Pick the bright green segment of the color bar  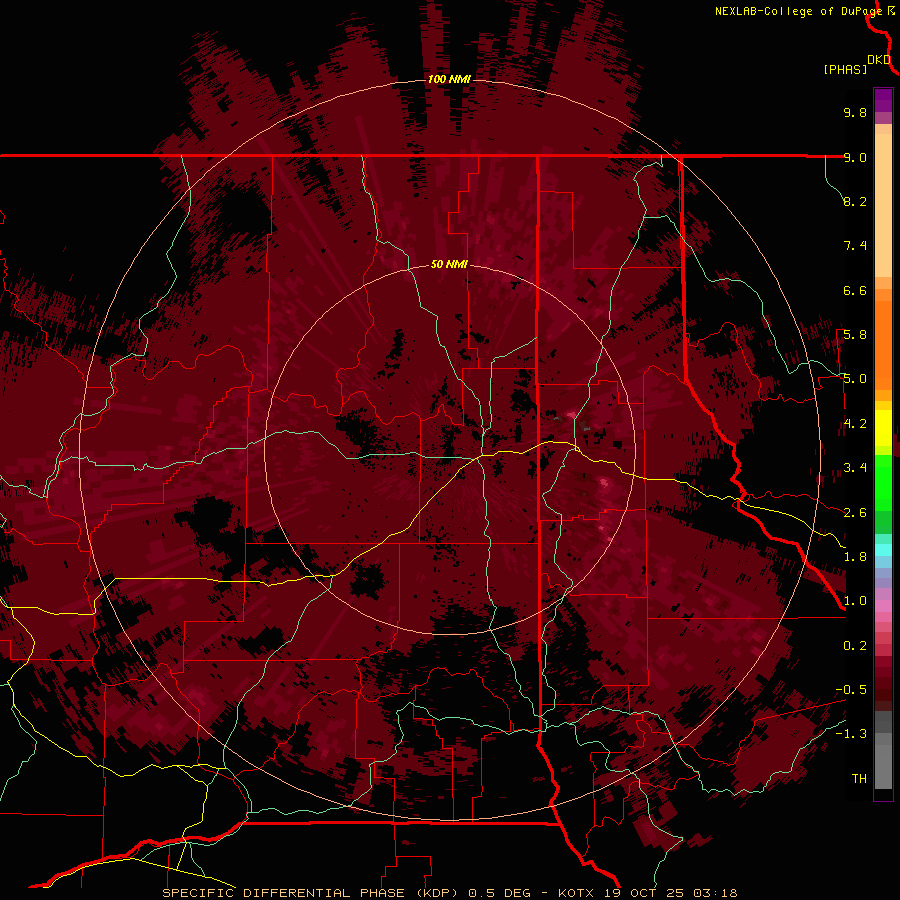click(883, 482)
